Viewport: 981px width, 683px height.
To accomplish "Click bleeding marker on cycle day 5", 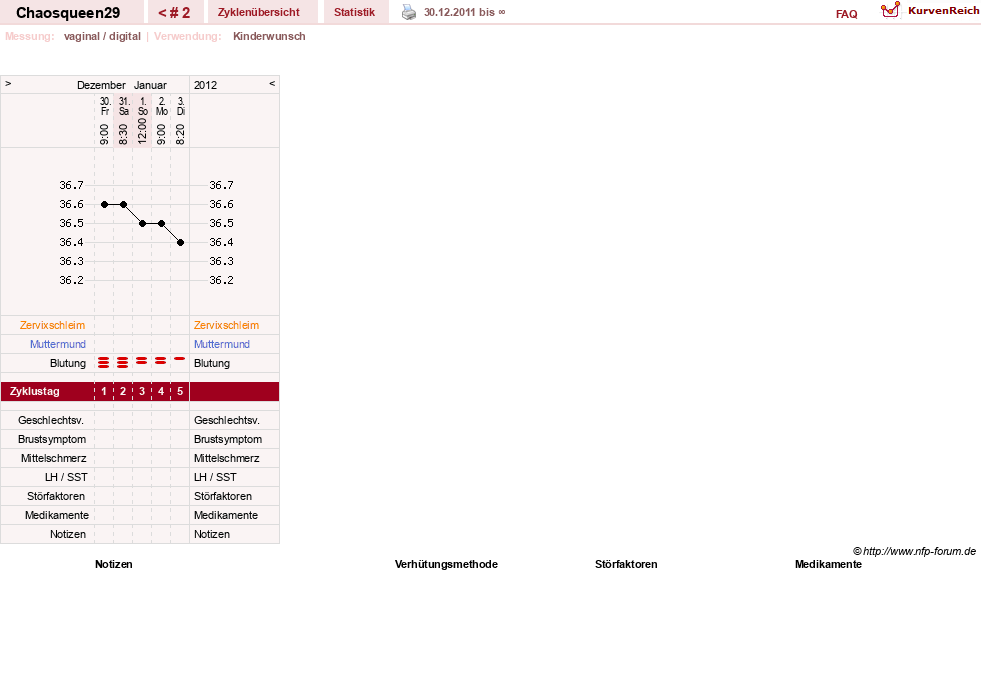I will (x=180, y=358).
